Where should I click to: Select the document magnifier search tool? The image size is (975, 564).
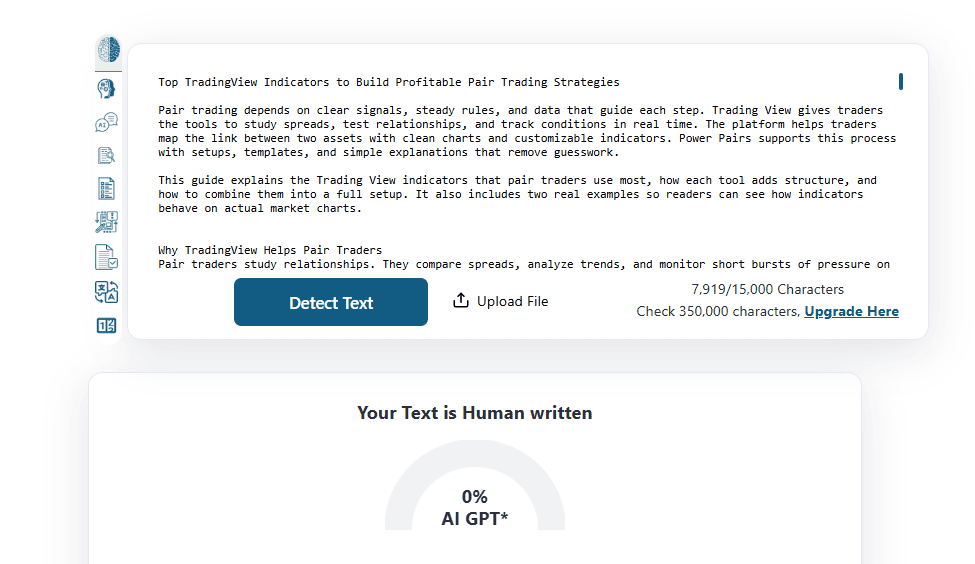pos(107,155)
